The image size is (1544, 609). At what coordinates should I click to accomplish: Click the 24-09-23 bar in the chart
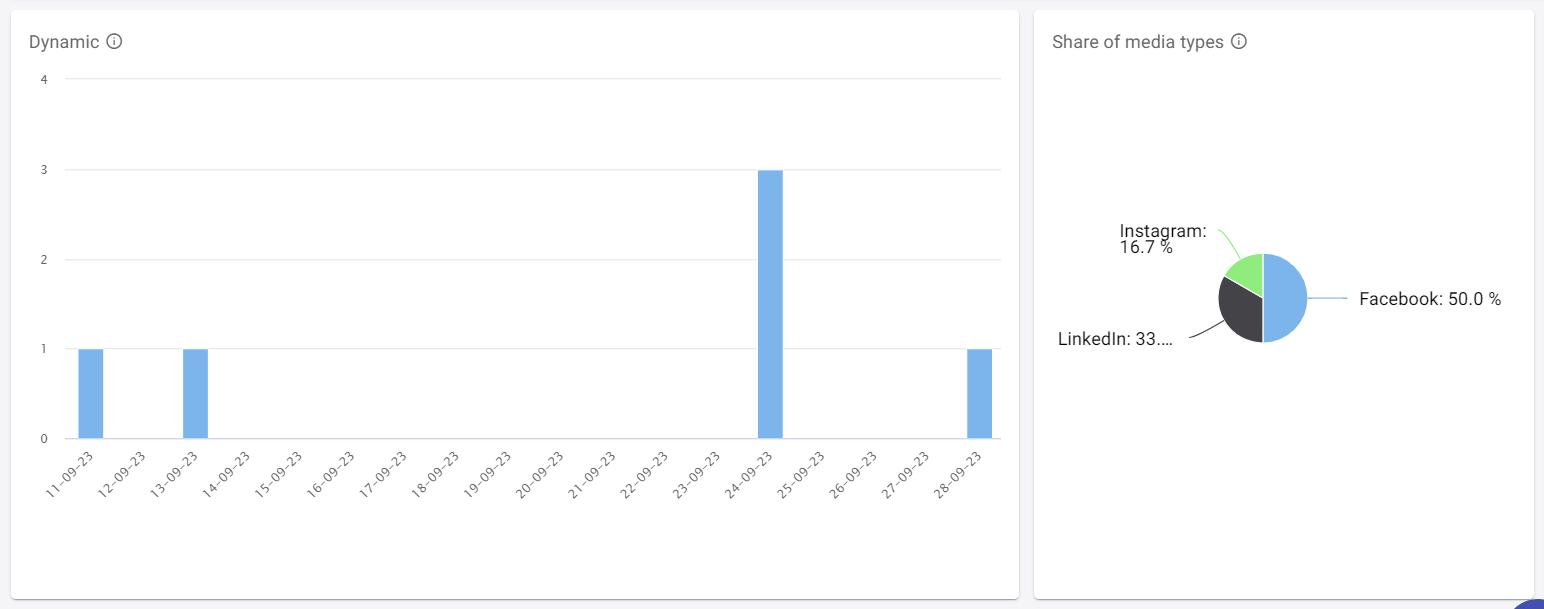click(770, 304)
